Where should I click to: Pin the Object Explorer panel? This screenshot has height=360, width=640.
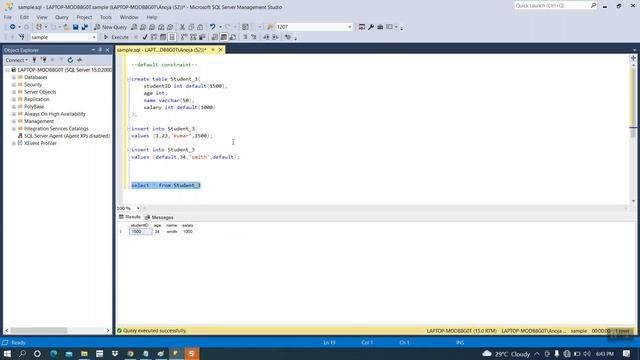click(100, 50)
